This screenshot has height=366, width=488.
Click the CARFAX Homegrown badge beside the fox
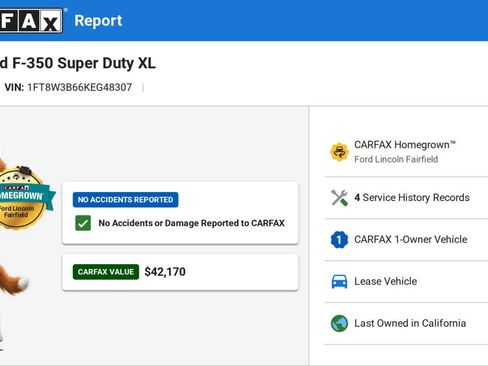tap(26, 197)
